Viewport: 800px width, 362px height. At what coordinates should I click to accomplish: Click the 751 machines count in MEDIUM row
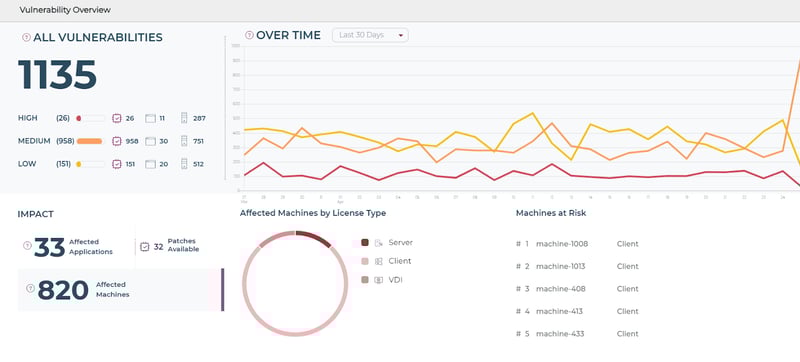coord(199,141)
